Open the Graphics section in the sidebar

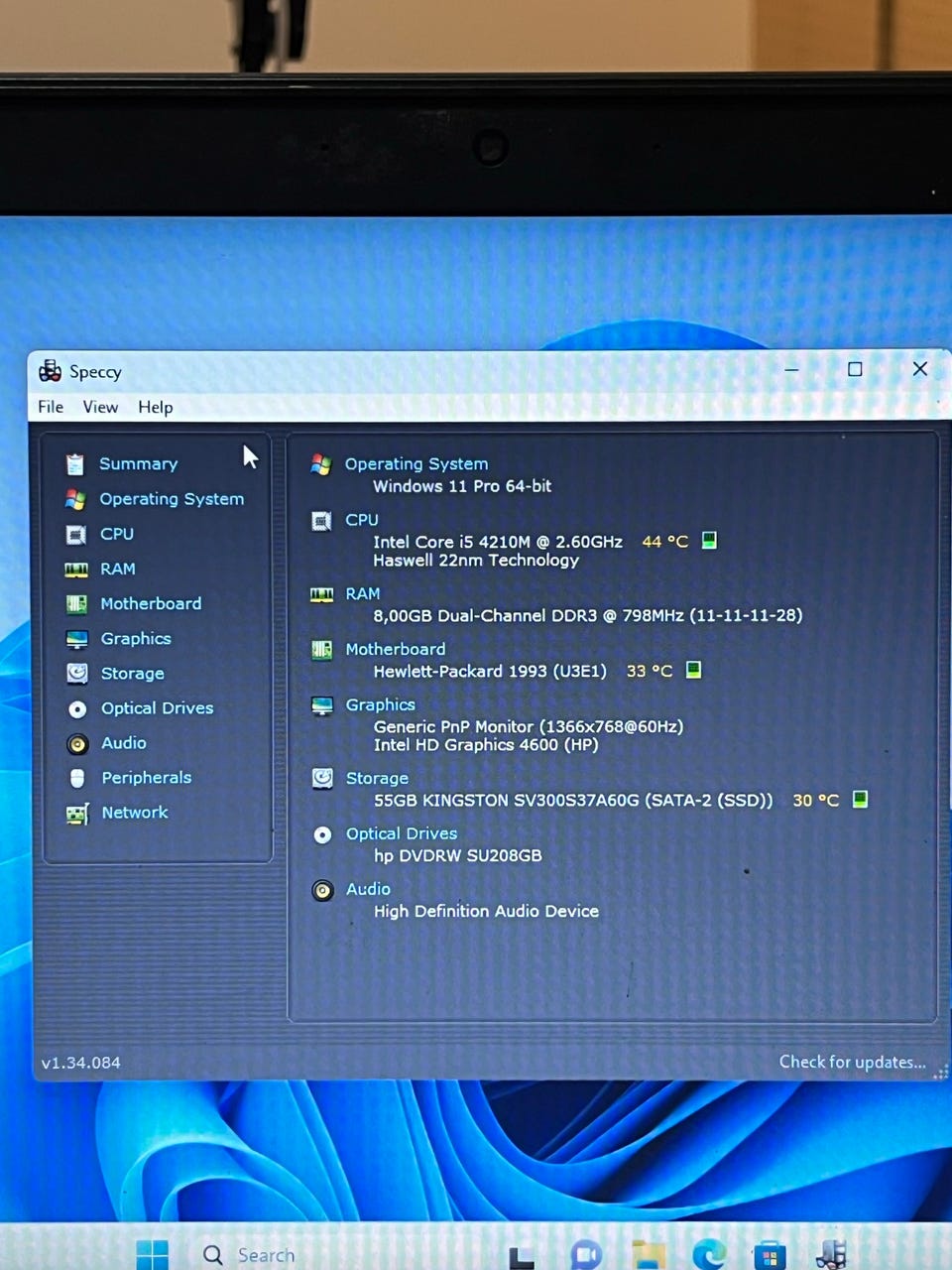pos(136,638)
